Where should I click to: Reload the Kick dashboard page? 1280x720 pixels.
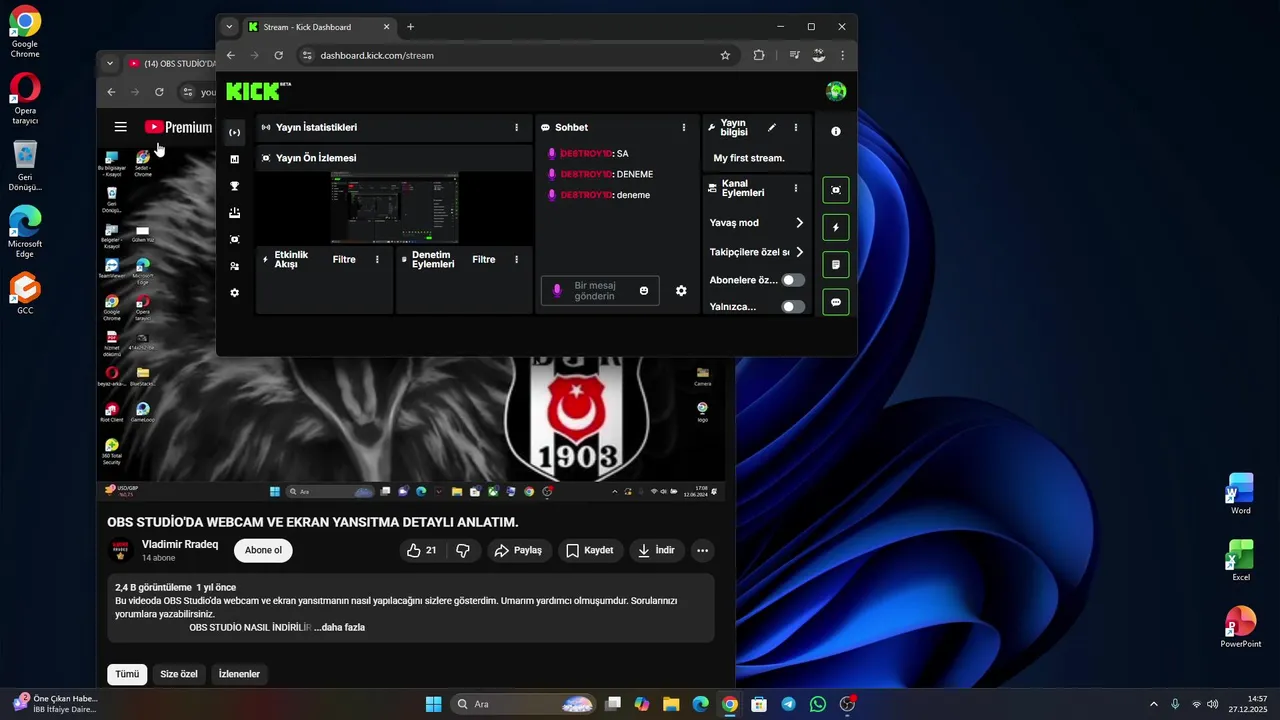(x=278, y=55)
